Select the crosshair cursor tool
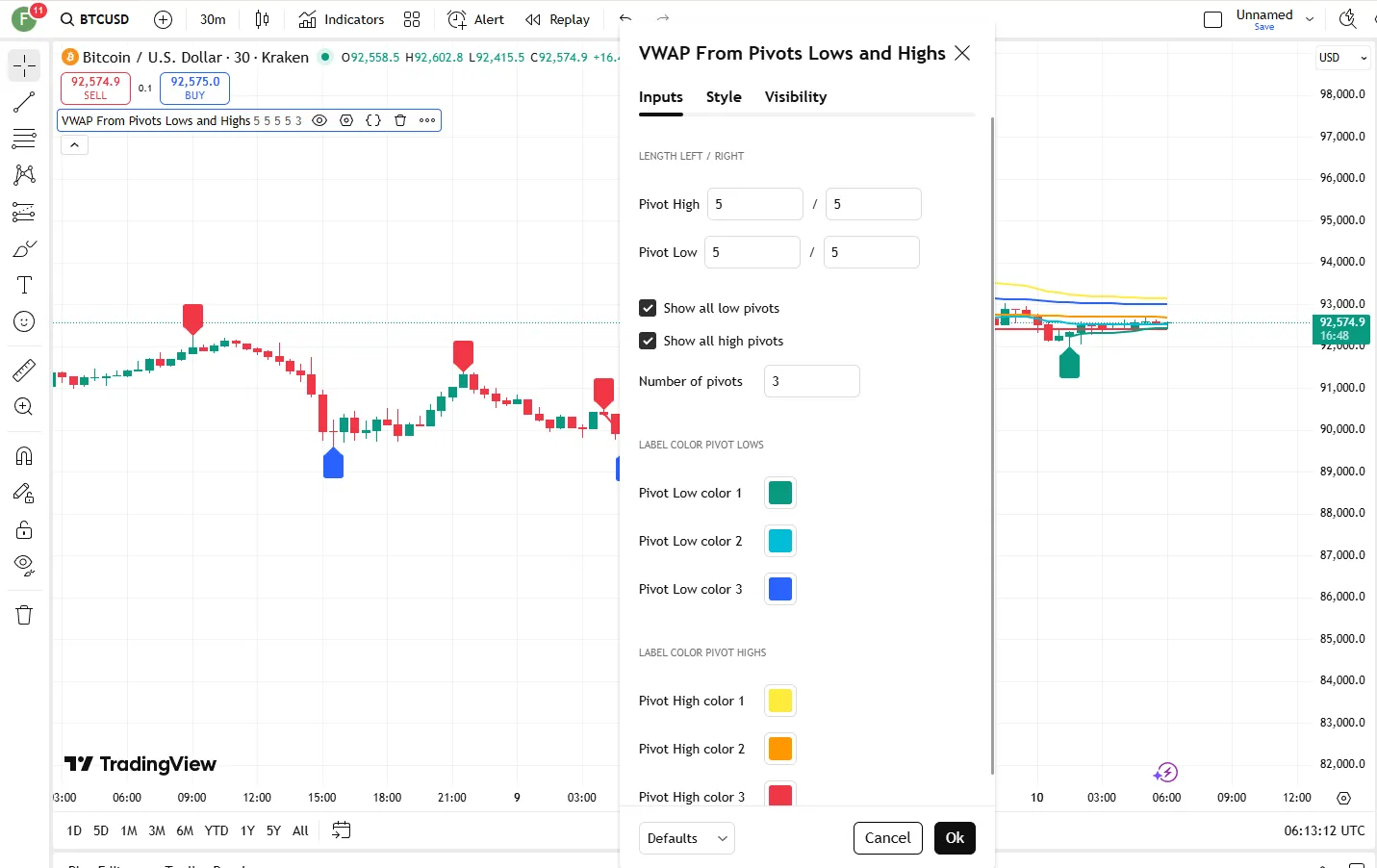The image size is (1377, 868). pos(24,65)
